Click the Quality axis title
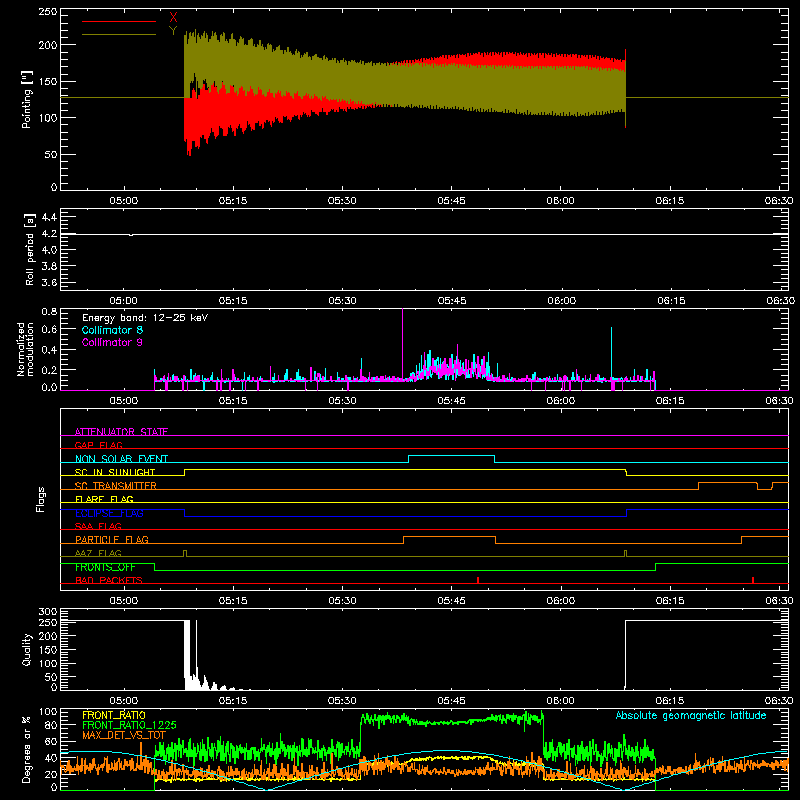Image resolution: width=800 pixels, height=800 pixels. 27,649
